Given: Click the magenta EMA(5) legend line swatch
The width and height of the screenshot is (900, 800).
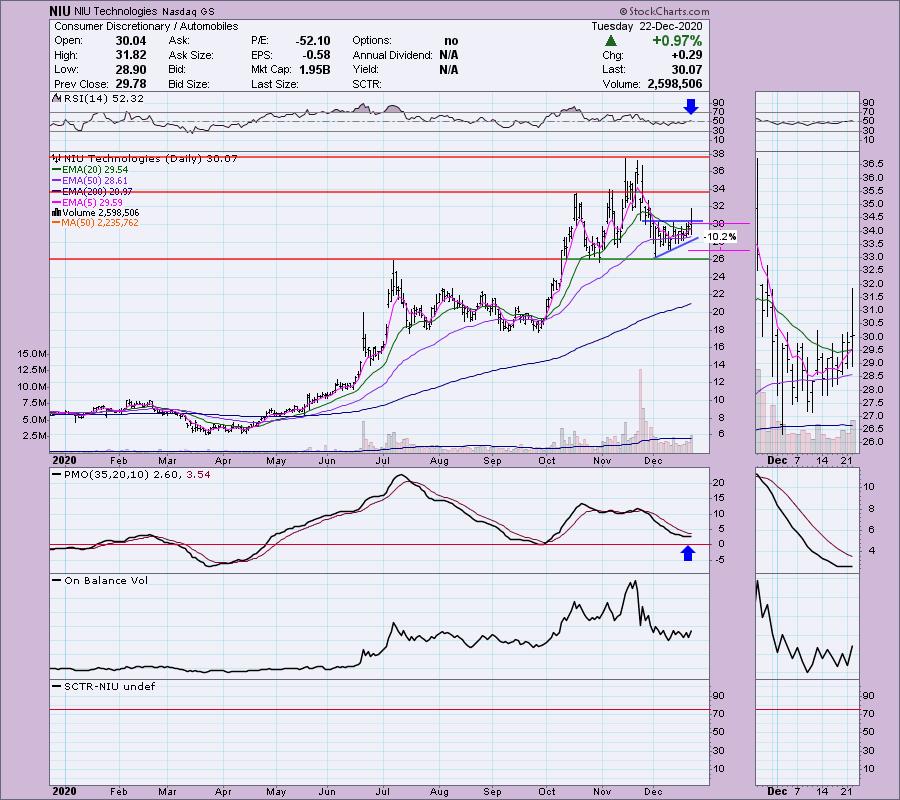Looking at the screenshot, I should [x=56, y=203].
